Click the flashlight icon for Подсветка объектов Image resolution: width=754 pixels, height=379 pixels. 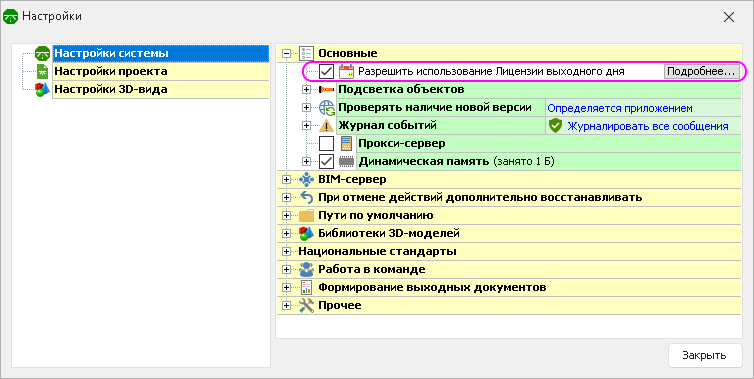[x=327, y=89]
